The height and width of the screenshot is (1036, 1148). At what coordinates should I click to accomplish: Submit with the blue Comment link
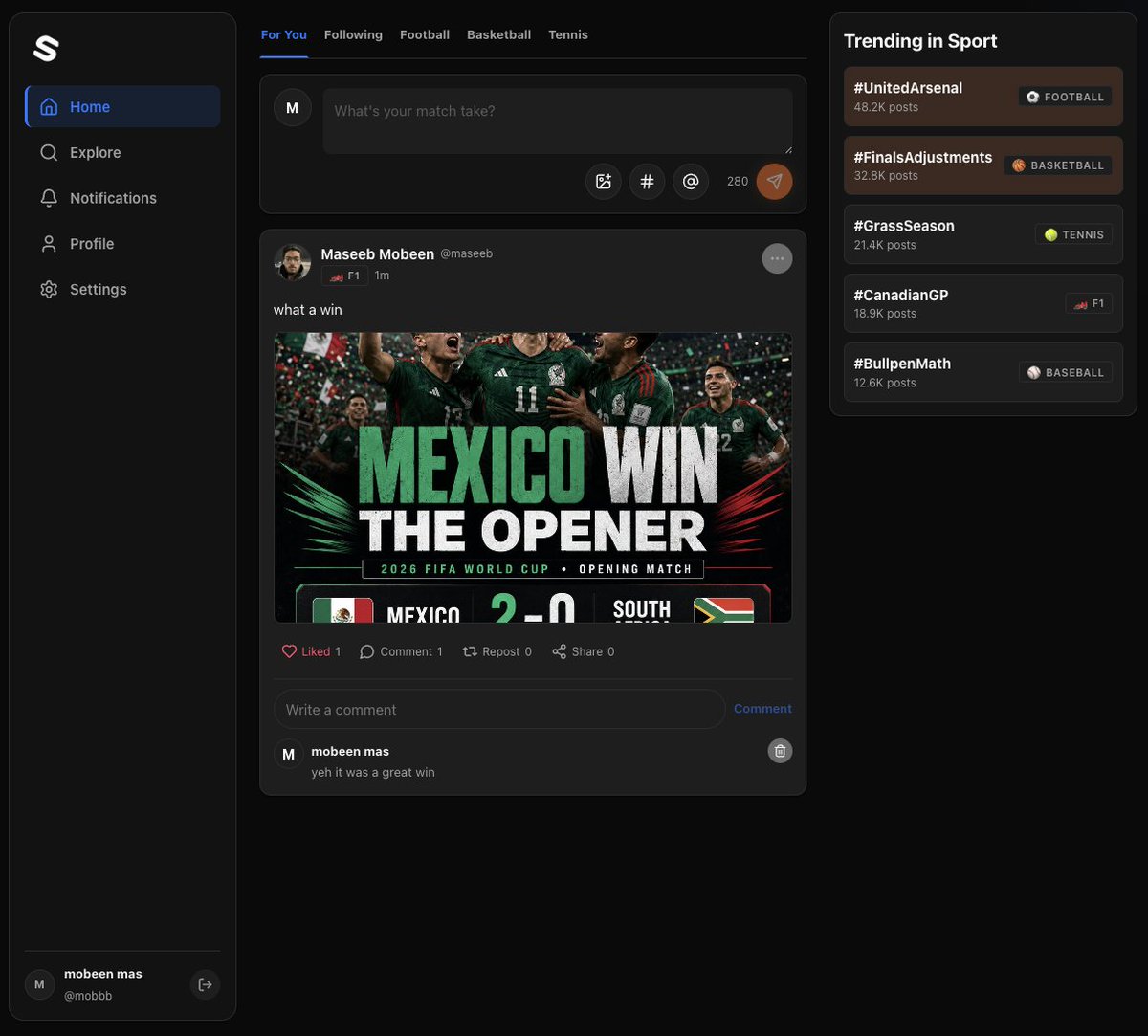click(762, 709)
